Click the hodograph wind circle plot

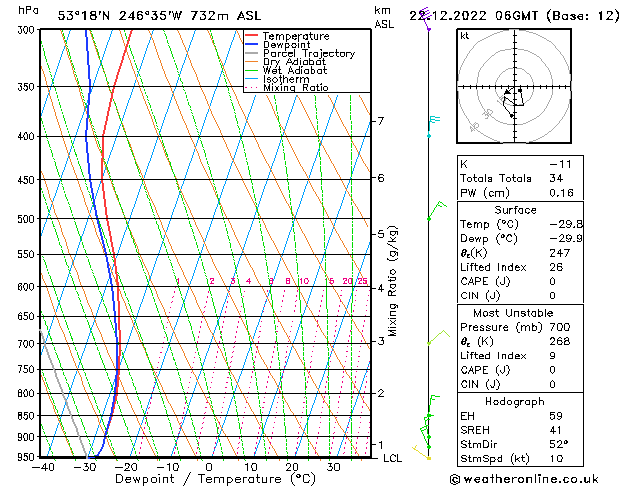[x=512, y=90]
